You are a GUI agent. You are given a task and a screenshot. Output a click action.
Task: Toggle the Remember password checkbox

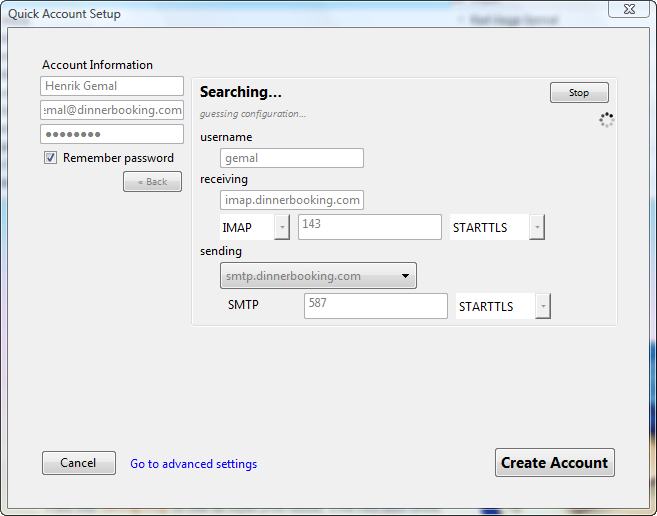coord(50,158)
